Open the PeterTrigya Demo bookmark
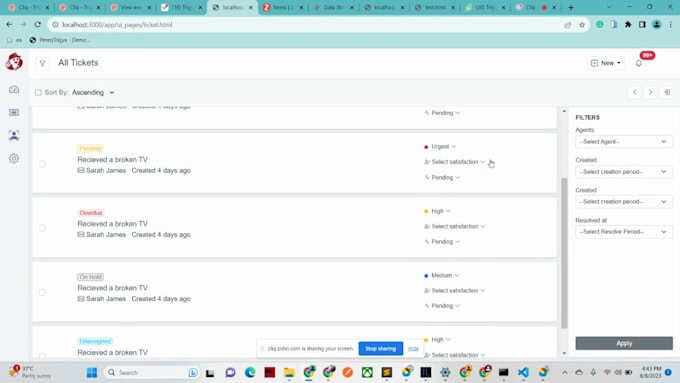 pyautogui.click(x=60, y=40)
